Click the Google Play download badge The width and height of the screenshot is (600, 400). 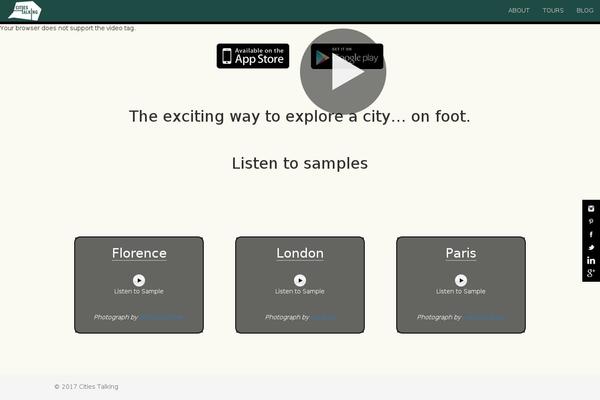[347, 56]
